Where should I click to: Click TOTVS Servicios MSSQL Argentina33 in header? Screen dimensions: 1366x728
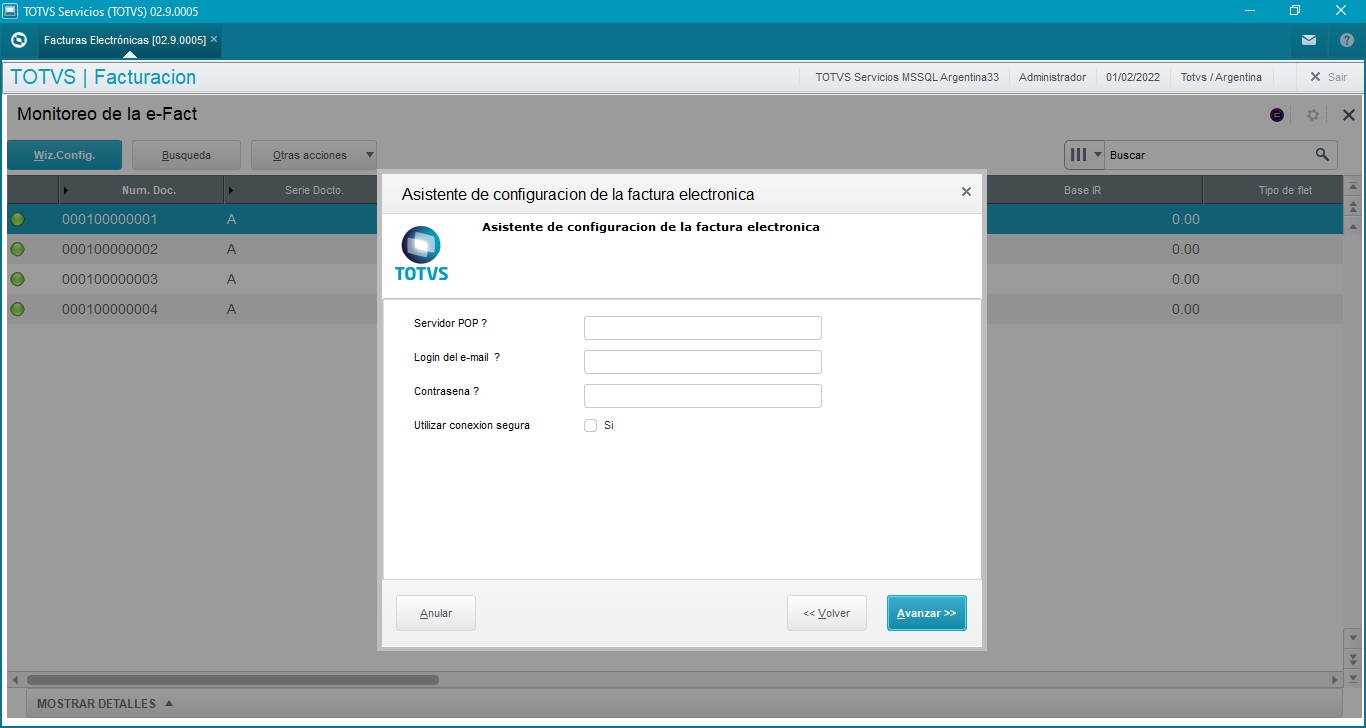tap(907, 77)
